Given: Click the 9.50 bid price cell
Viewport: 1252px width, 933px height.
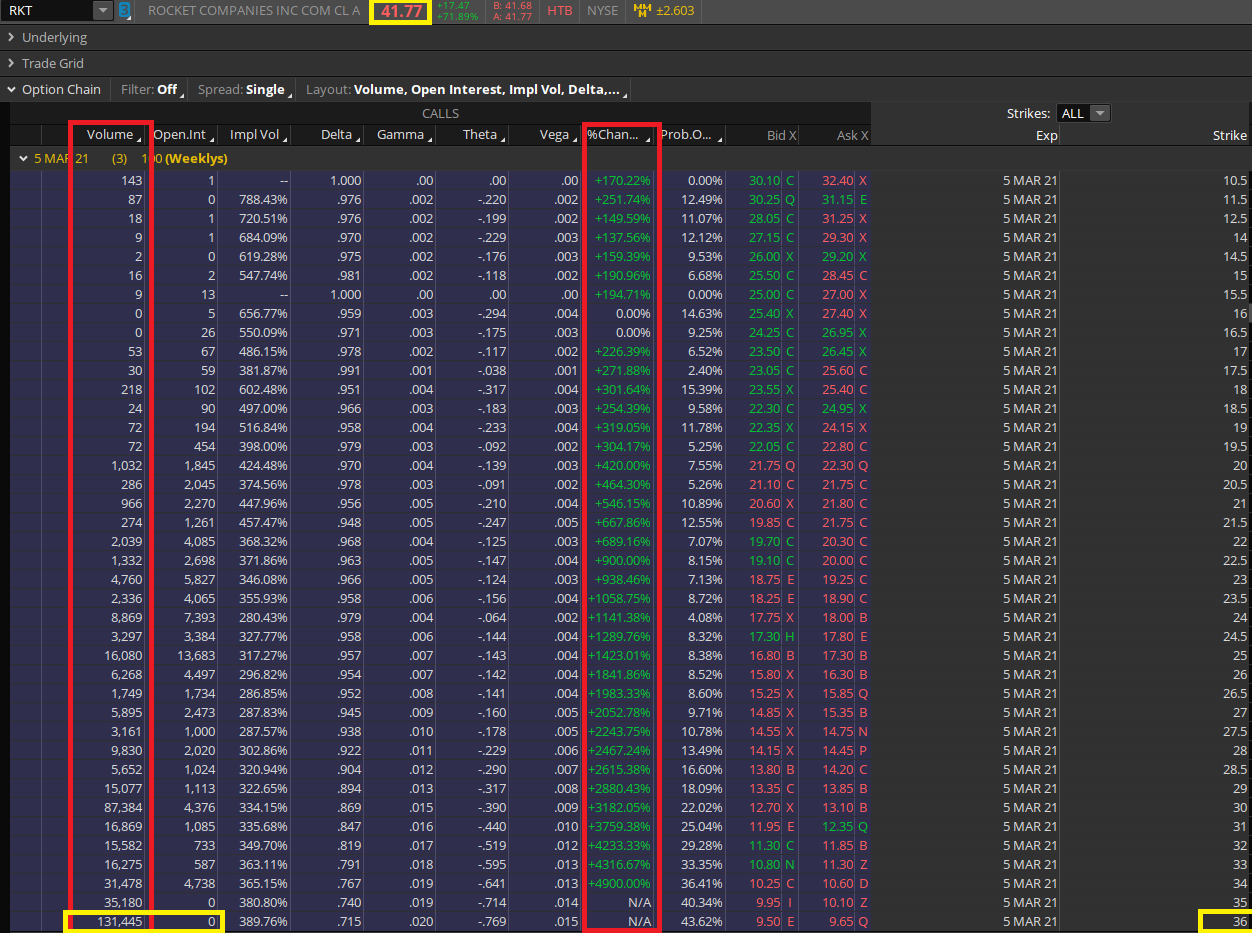Looking at the screenshot, I should [x=768, y=921].
